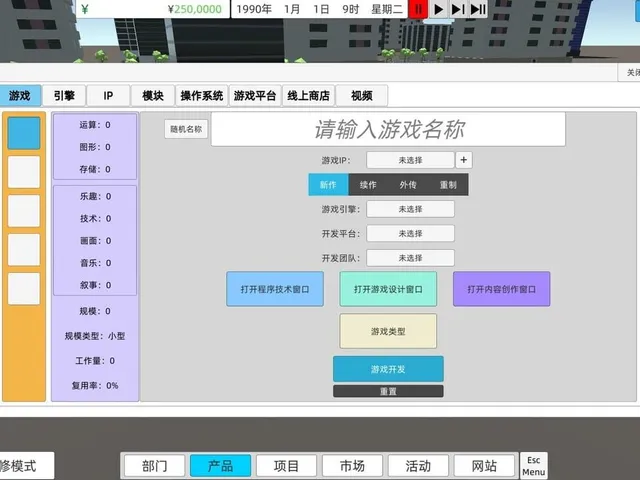Open the 开发团队 selection dropdown
The height and width of the screenshot is (480, 640).
tap(410, 258)
